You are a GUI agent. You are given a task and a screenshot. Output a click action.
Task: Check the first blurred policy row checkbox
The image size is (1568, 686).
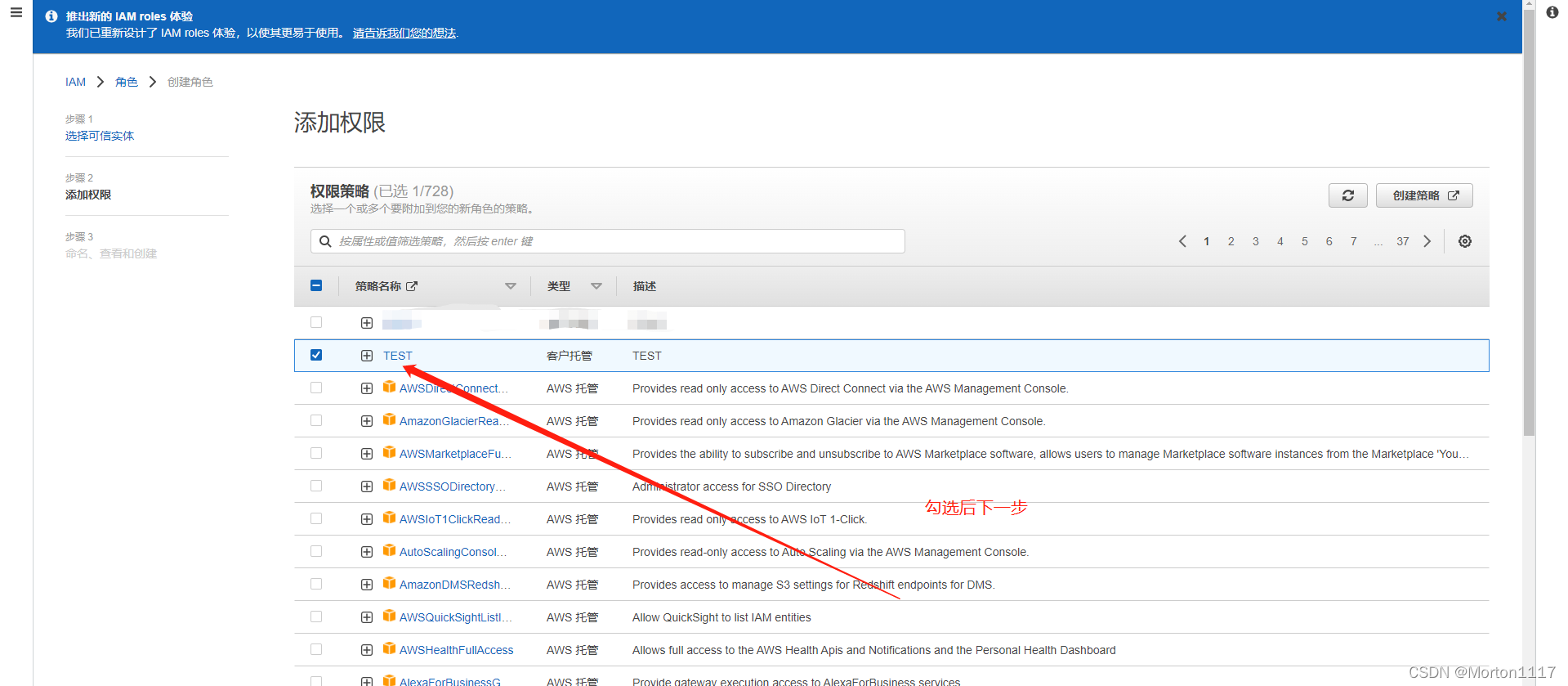pos(316,322)
